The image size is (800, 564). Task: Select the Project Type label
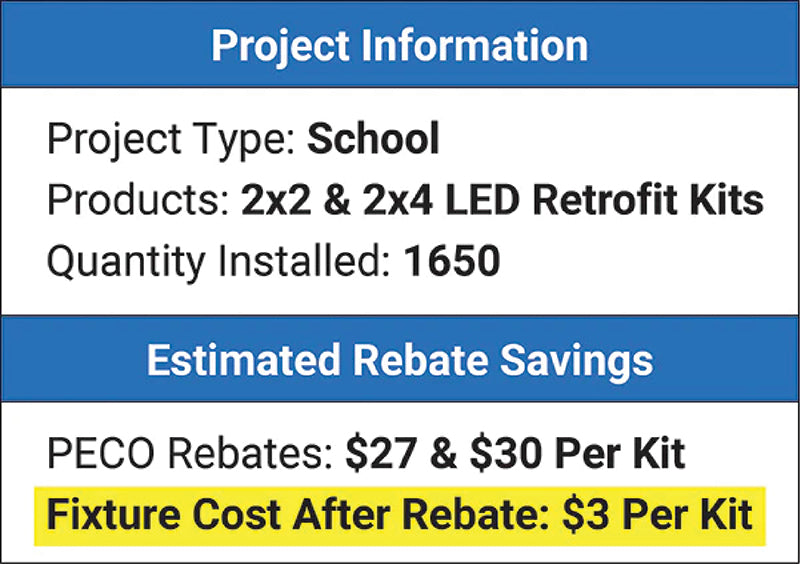[171, 139]
